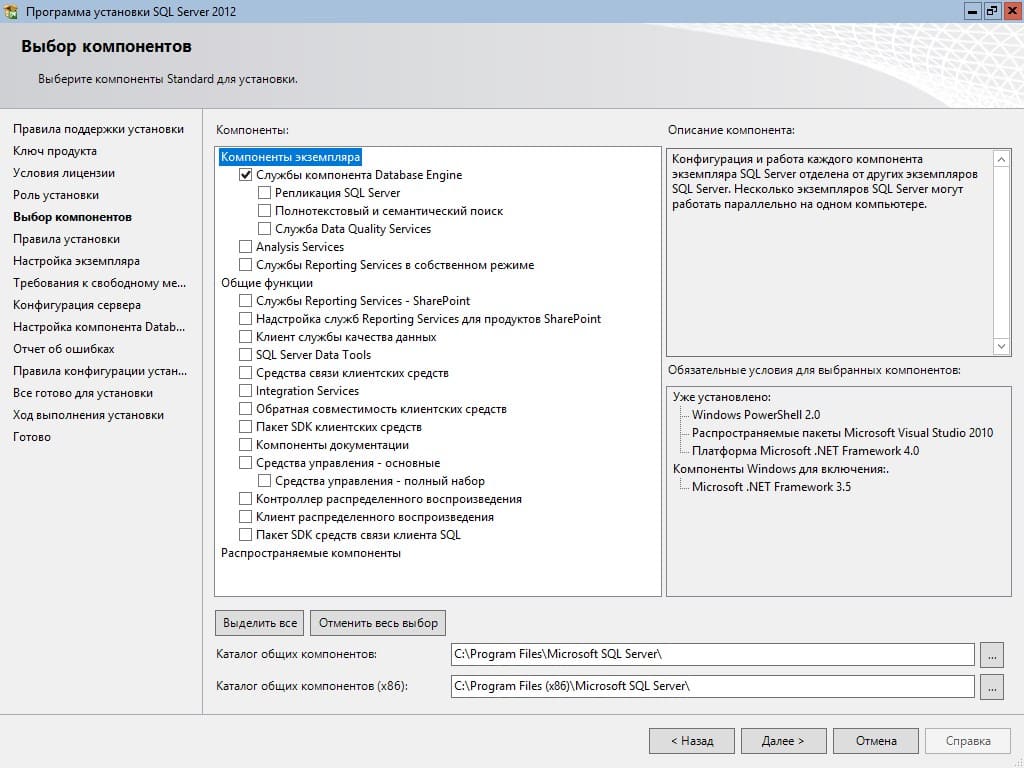
Task: Open Правила поддержки установки step
Action: 99,129
